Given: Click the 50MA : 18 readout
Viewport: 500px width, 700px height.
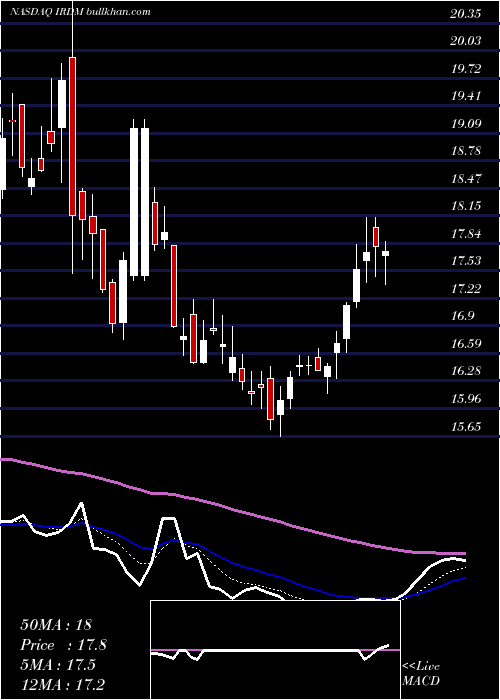Looking at the screenshot, I should 56,625.
